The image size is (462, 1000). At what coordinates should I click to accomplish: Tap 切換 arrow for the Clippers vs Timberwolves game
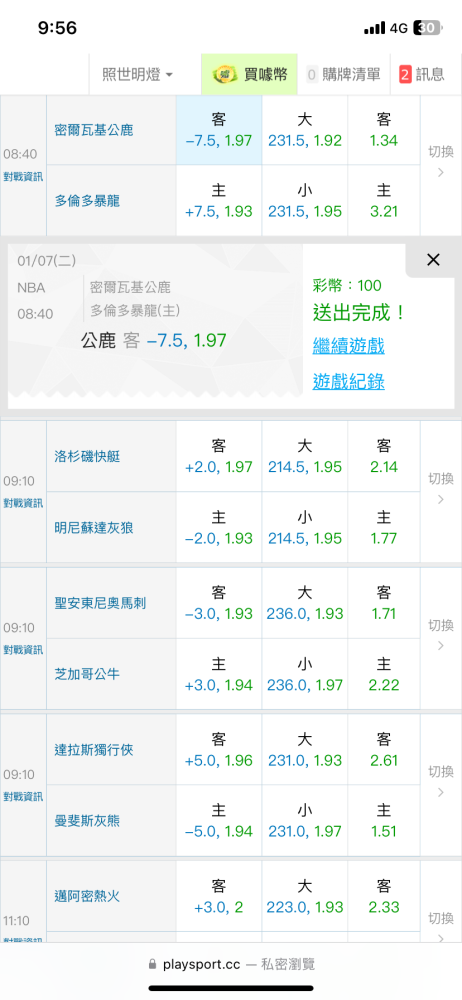click(440, 489)
